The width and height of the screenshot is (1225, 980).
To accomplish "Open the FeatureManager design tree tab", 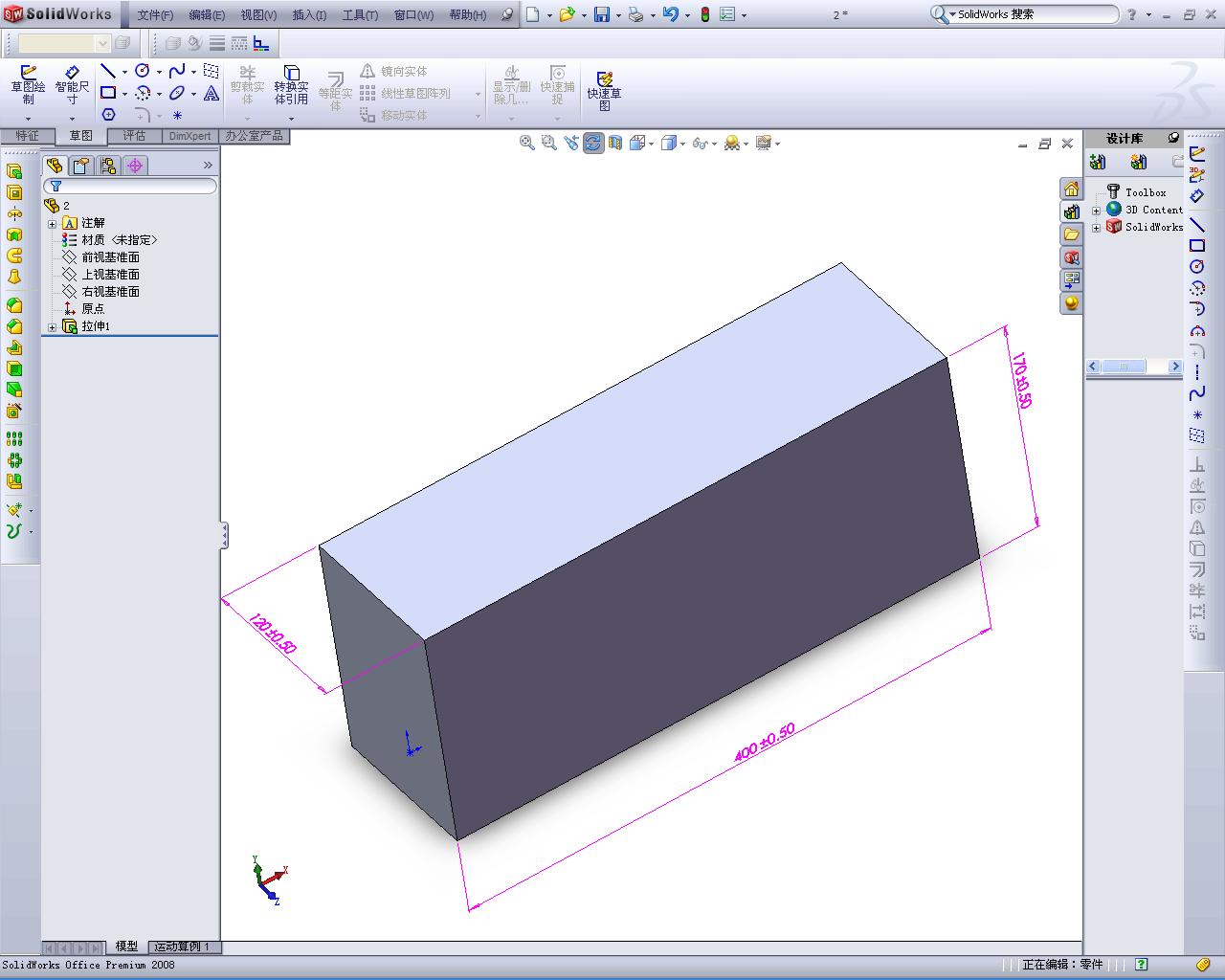I will [x=55, y=166].
